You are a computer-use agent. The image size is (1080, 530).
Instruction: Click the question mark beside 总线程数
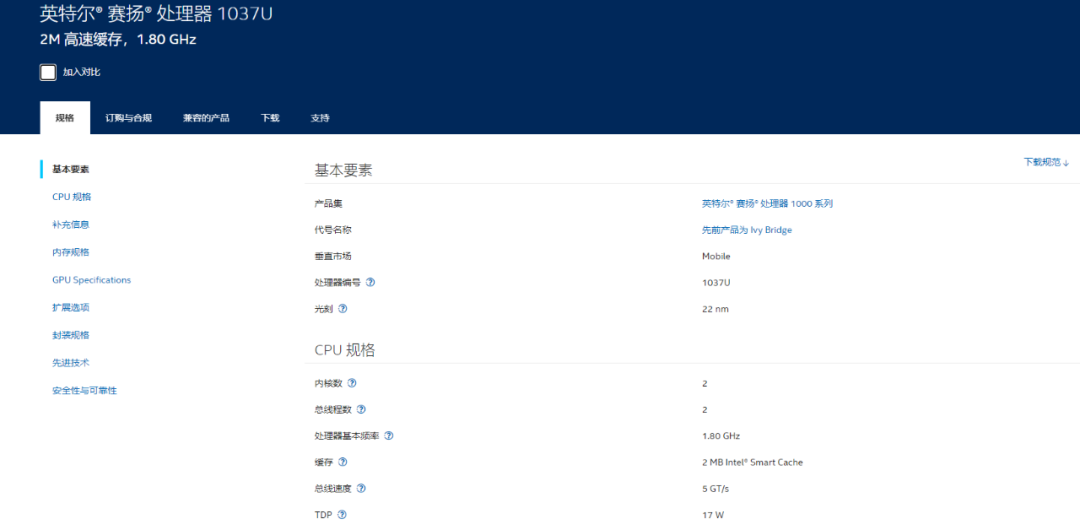(x=361, y=409)
